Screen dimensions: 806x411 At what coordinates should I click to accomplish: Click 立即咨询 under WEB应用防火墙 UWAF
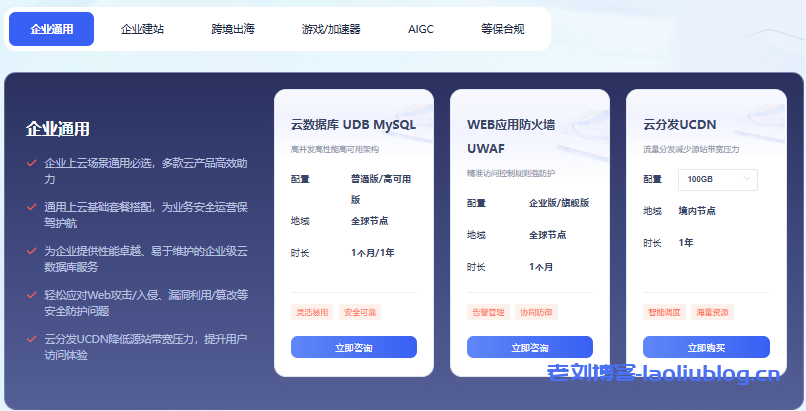coord(530,347)
